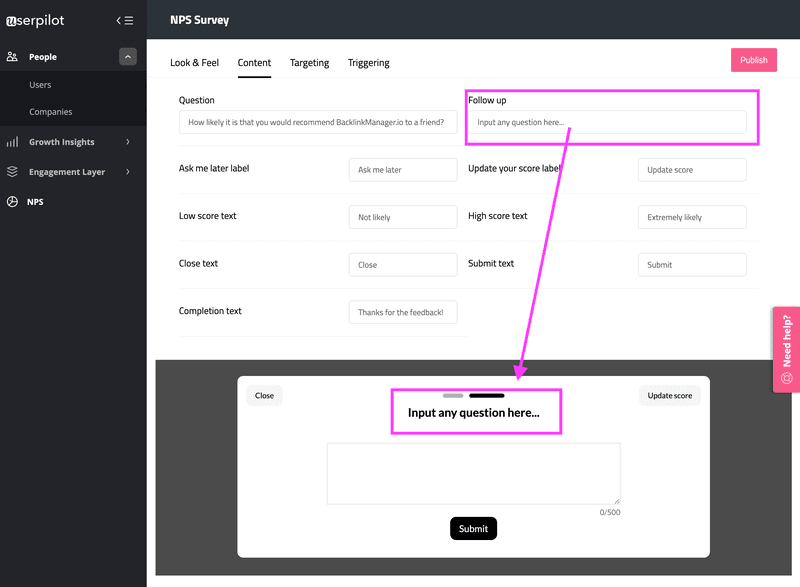Expand the Engagement Layer menu
Screen dimensions: 800x587
point(127,171)
